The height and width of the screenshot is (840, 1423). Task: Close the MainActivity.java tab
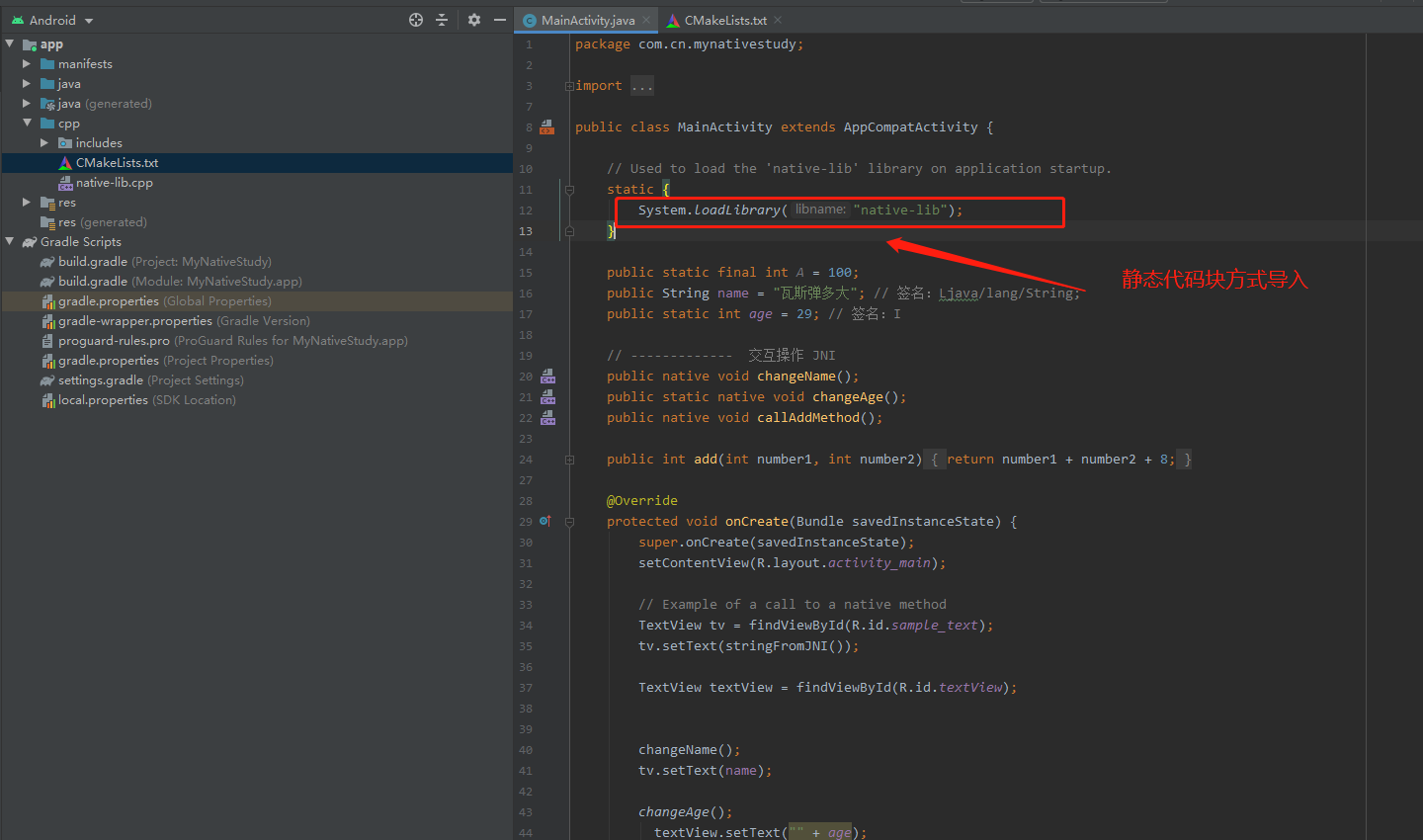(x=646, y=20)
